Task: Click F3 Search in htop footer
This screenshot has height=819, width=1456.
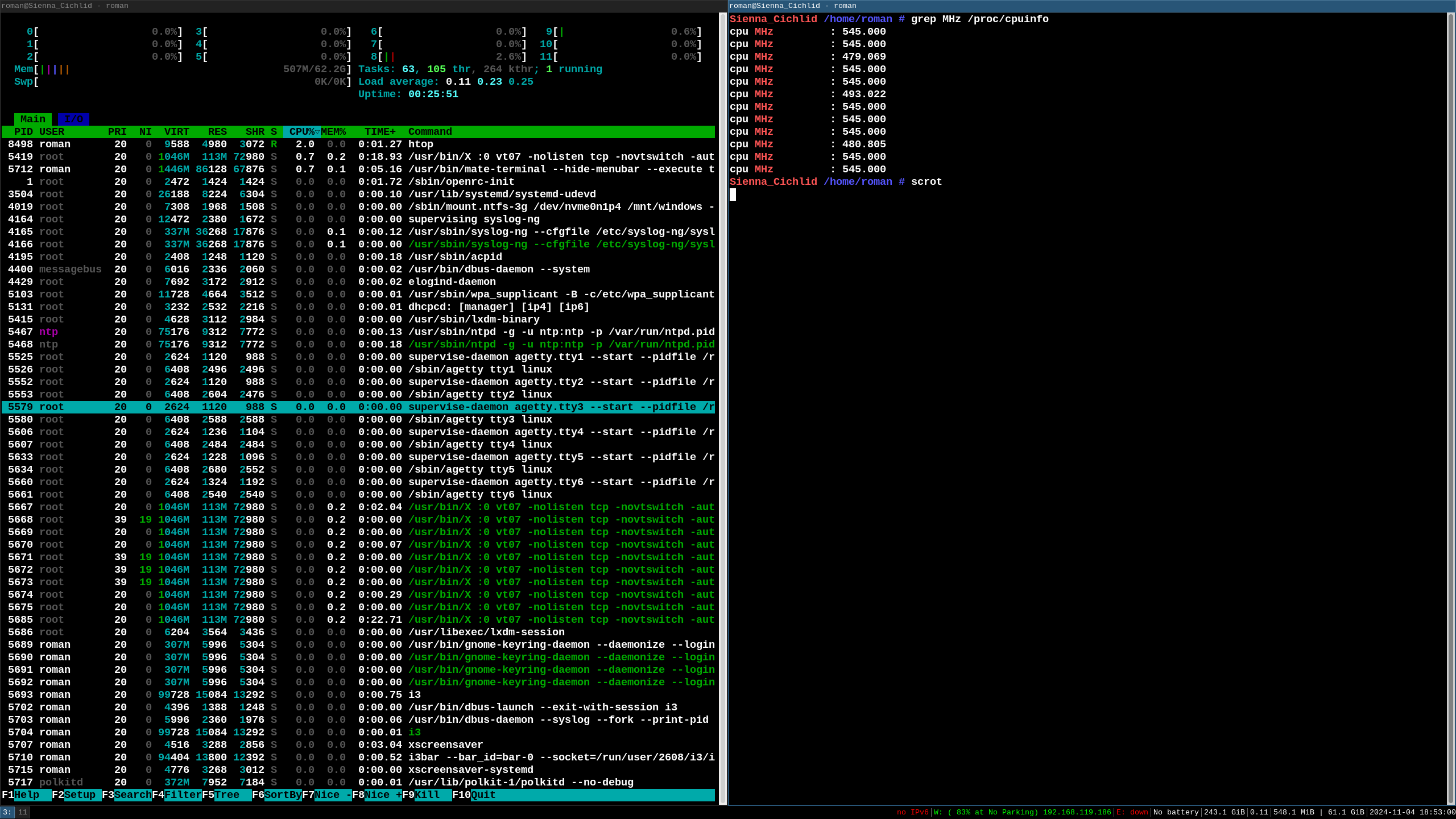Action: (x=127, y=795)
